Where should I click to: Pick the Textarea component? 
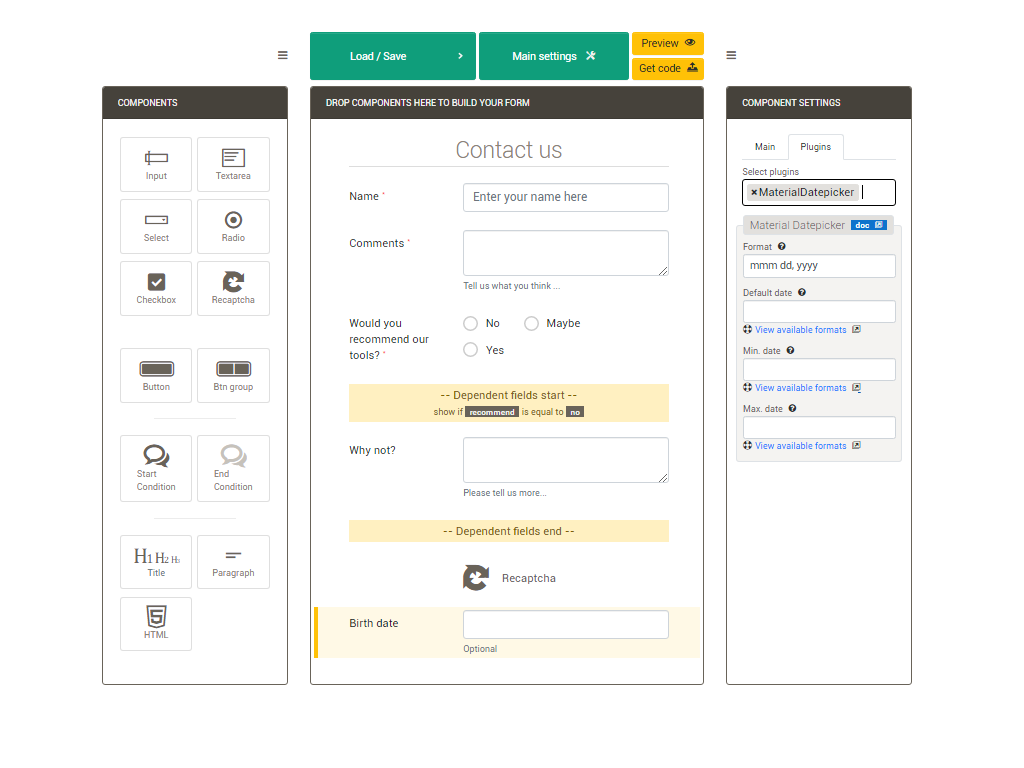[x=233, y=164]
